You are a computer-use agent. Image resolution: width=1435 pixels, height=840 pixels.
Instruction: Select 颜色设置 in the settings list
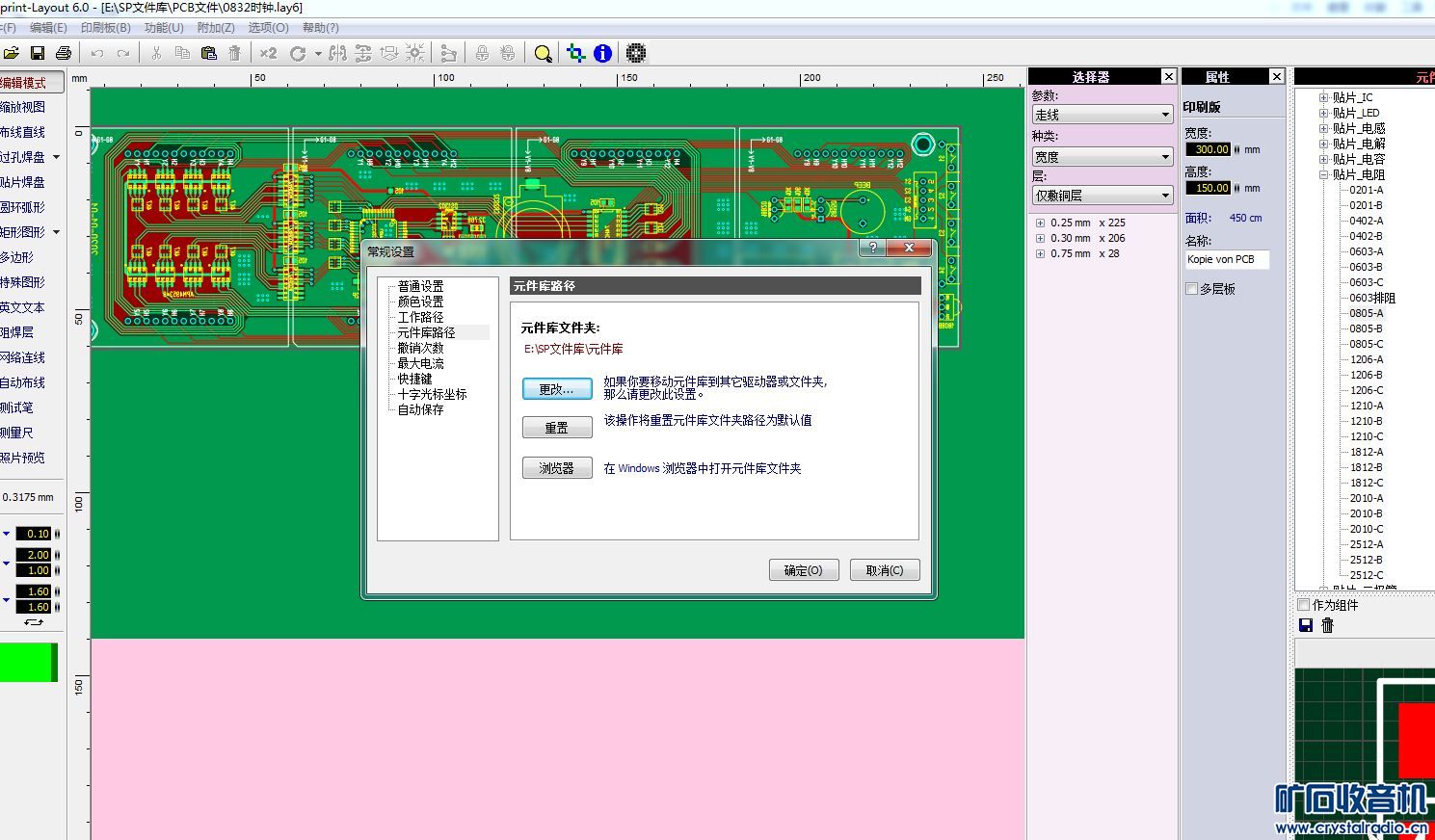420,302
